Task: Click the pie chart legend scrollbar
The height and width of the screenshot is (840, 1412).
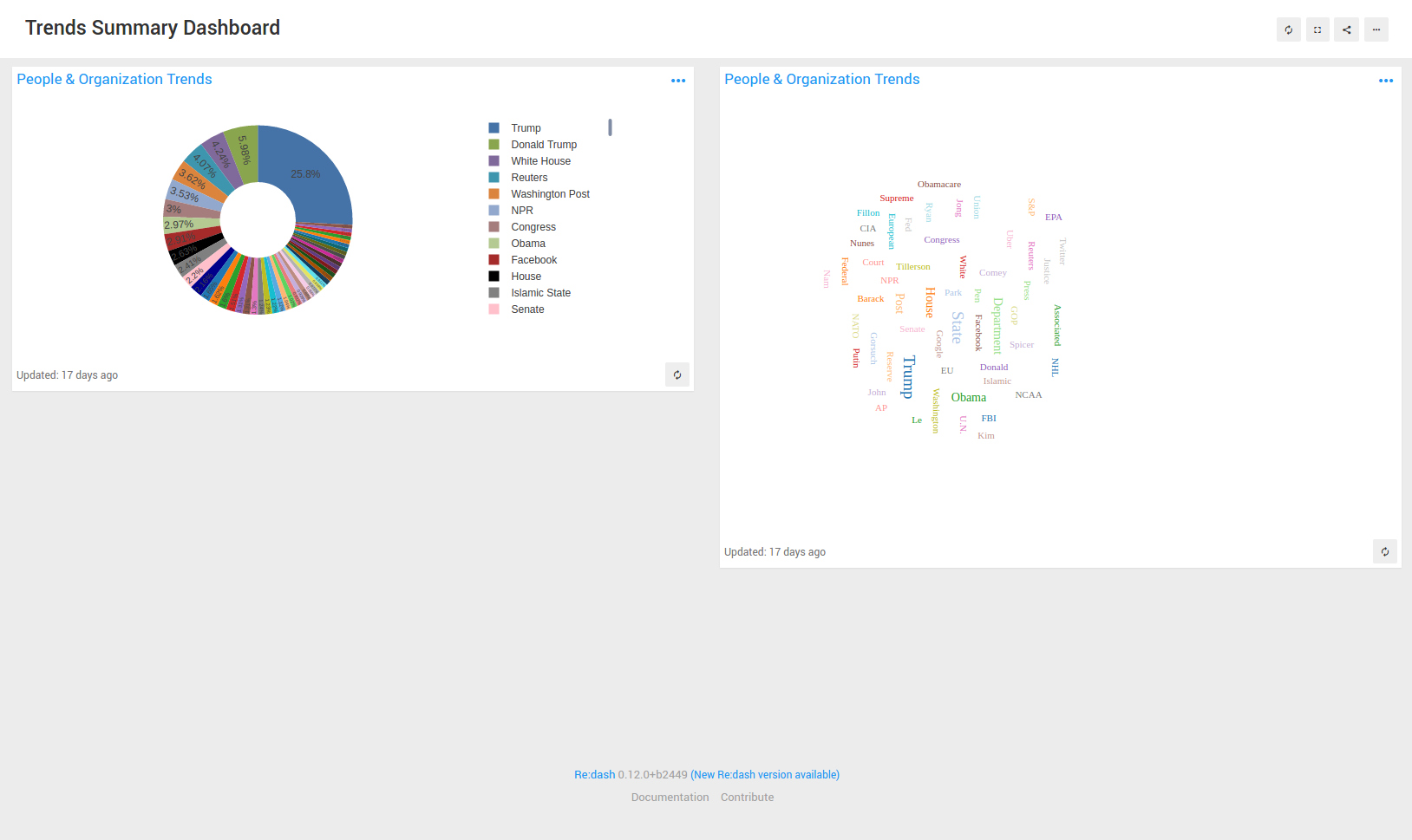Action: click(611, 127)
